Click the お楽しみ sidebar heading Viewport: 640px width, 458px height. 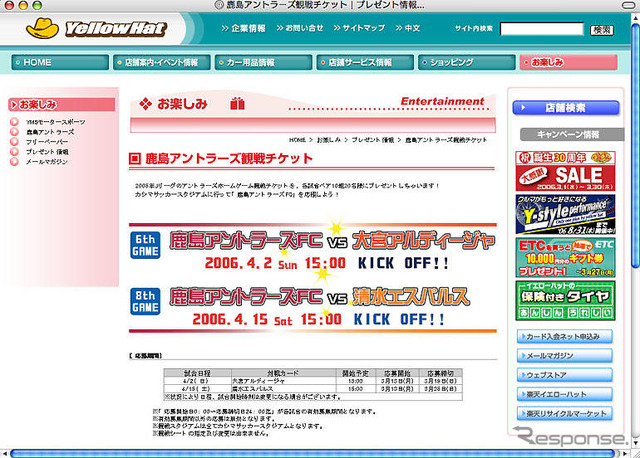62,104
